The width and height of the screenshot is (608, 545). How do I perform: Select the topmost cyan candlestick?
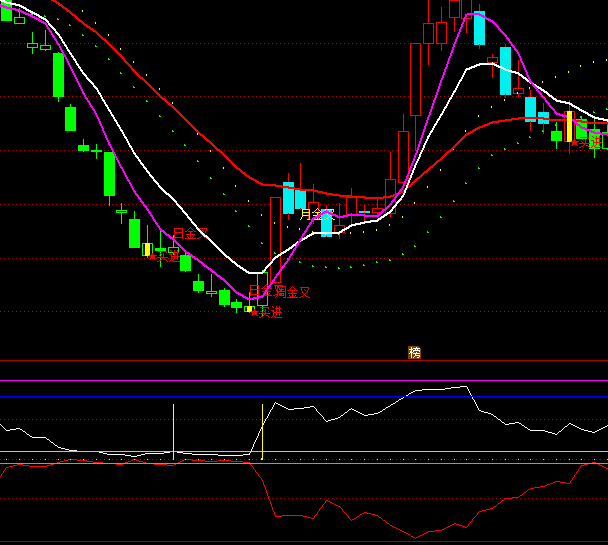[x=479, y=28]
